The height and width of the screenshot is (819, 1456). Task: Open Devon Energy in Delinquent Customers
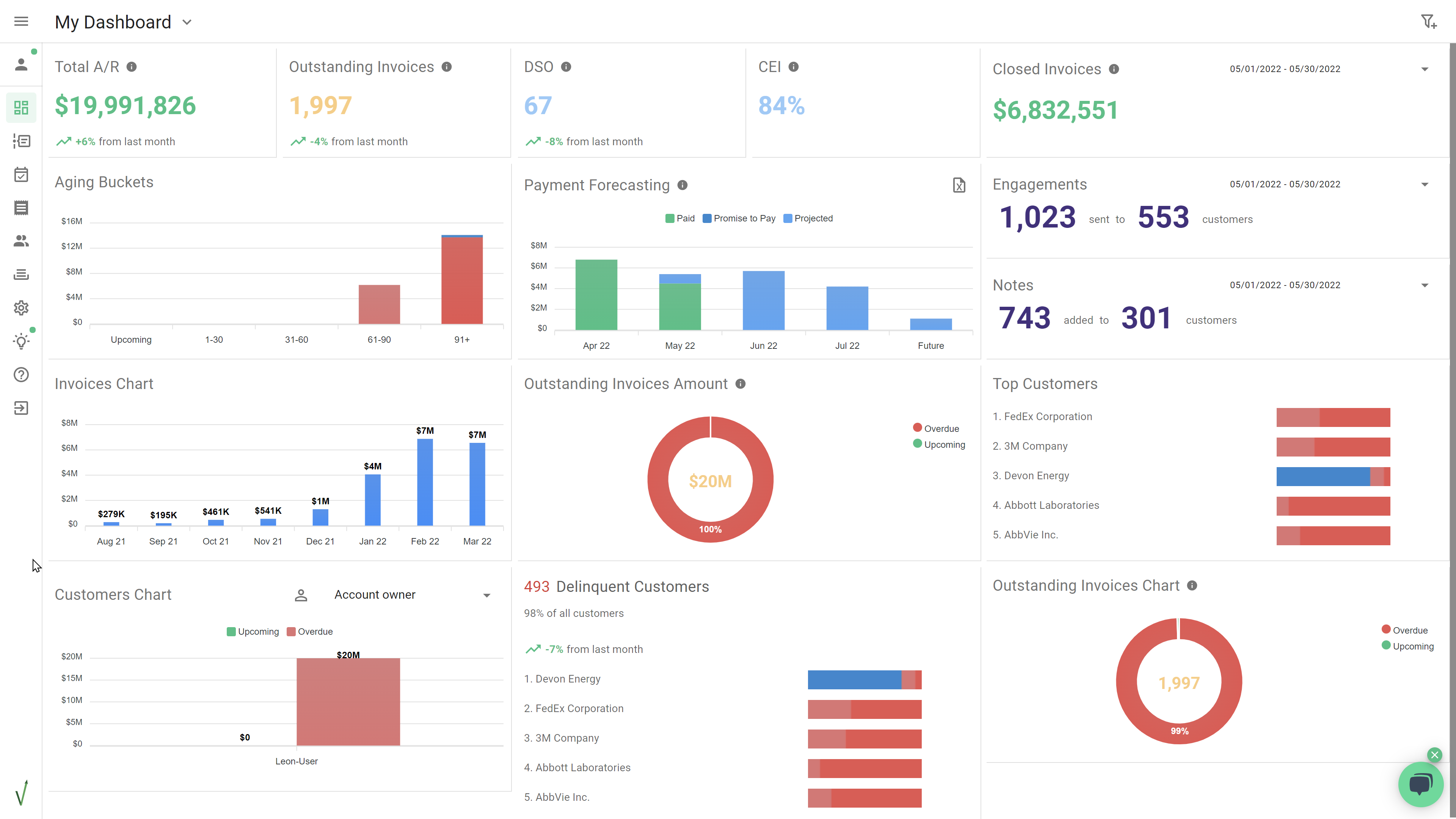coord(568,679)
